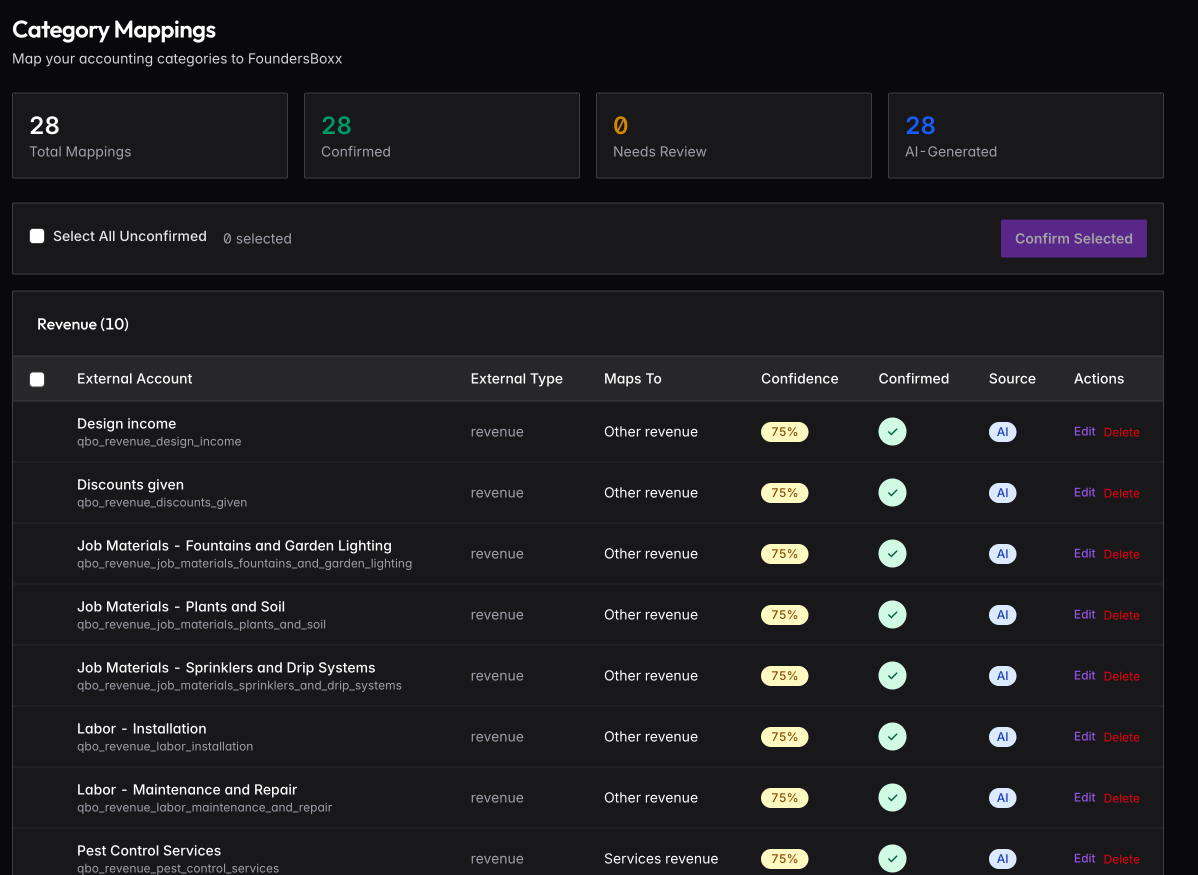The height and width of the screenshot is (875, 1198).
Task: Click the Confidence column header
Action: pos(799,379)
